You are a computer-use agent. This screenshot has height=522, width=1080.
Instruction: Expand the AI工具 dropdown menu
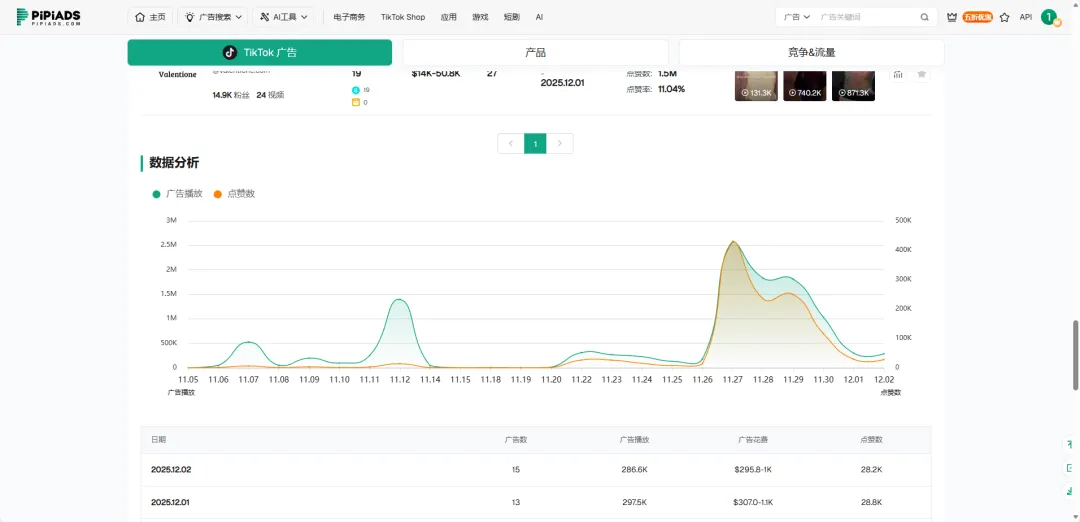[283, 17]
